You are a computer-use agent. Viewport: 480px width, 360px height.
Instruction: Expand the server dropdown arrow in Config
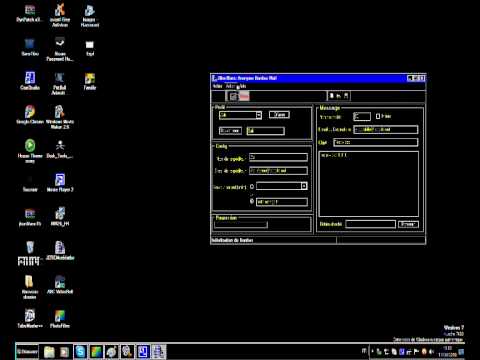coord(304,186)
